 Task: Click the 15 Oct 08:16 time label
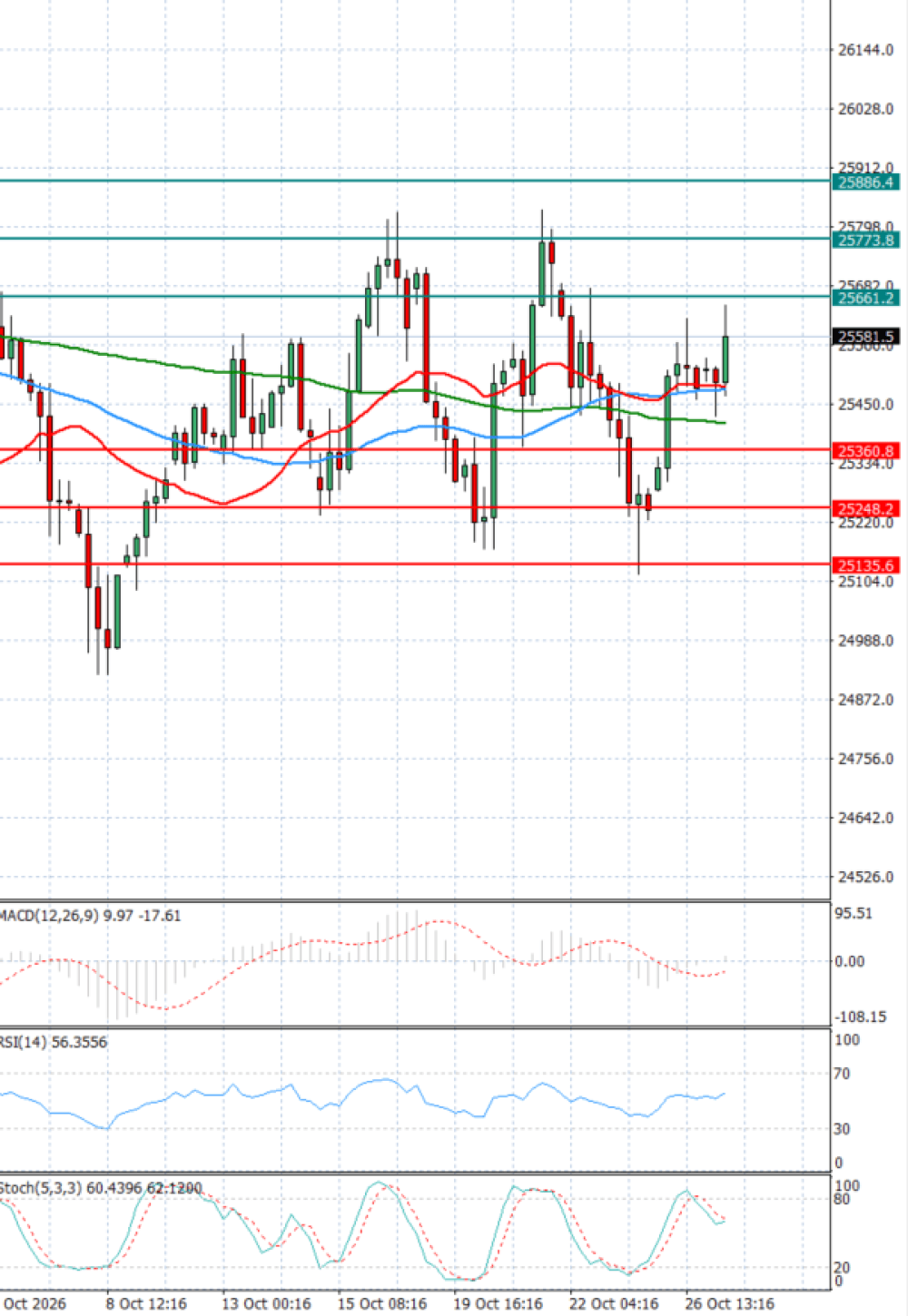pyautogui.click(x=382, y=1303)
